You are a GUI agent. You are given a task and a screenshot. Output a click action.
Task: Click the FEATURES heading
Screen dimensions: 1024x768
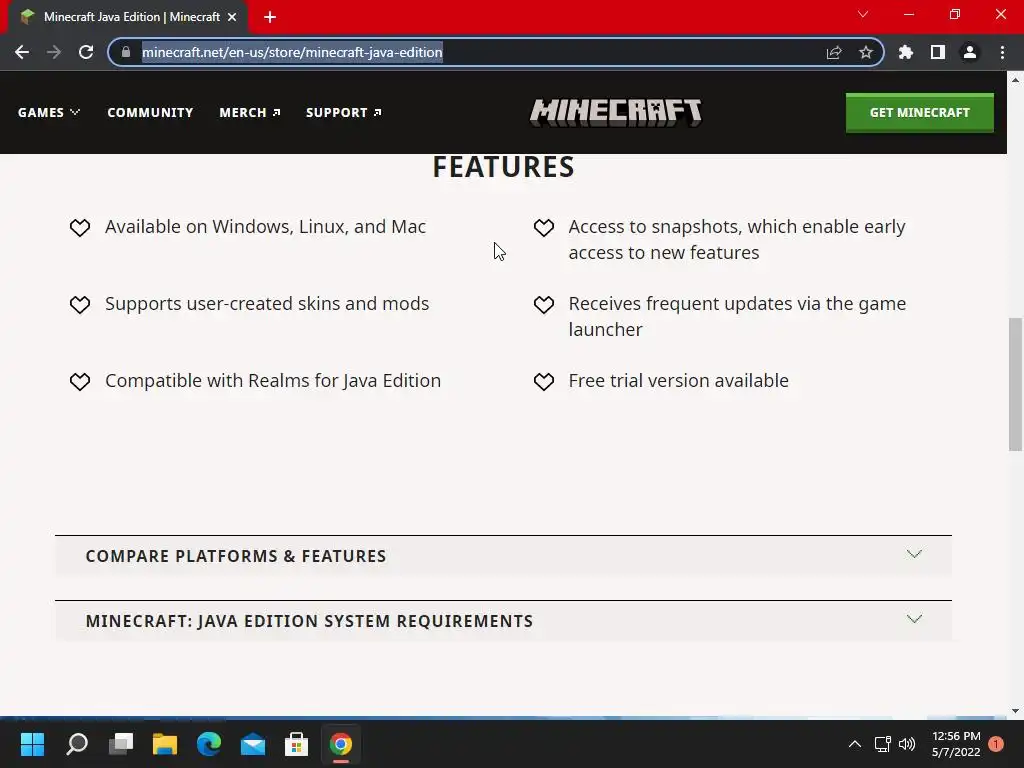[504, 167]
